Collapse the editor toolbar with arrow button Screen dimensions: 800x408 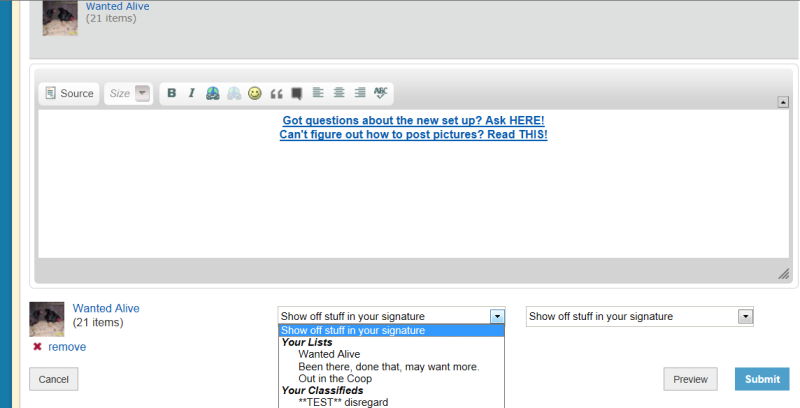pyautogui.click(x=783, y=101)
